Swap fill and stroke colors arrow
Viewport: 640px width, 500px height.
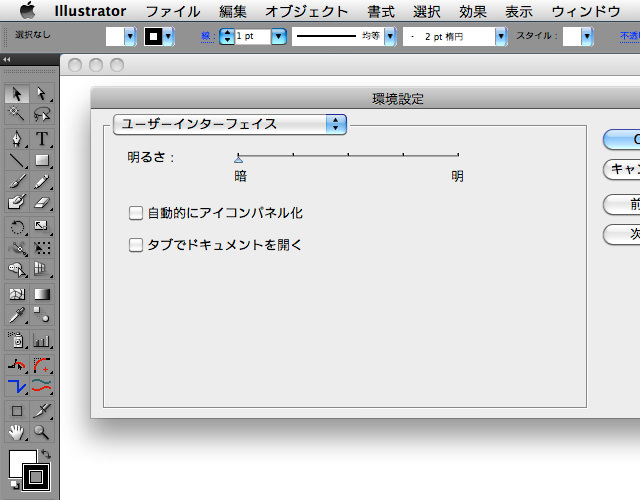click(x=46, y=454)
